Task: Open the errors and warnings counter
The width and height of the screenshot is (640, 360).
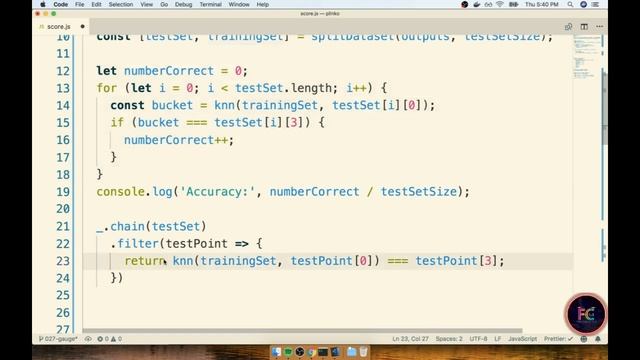Action: coord(109,339)
